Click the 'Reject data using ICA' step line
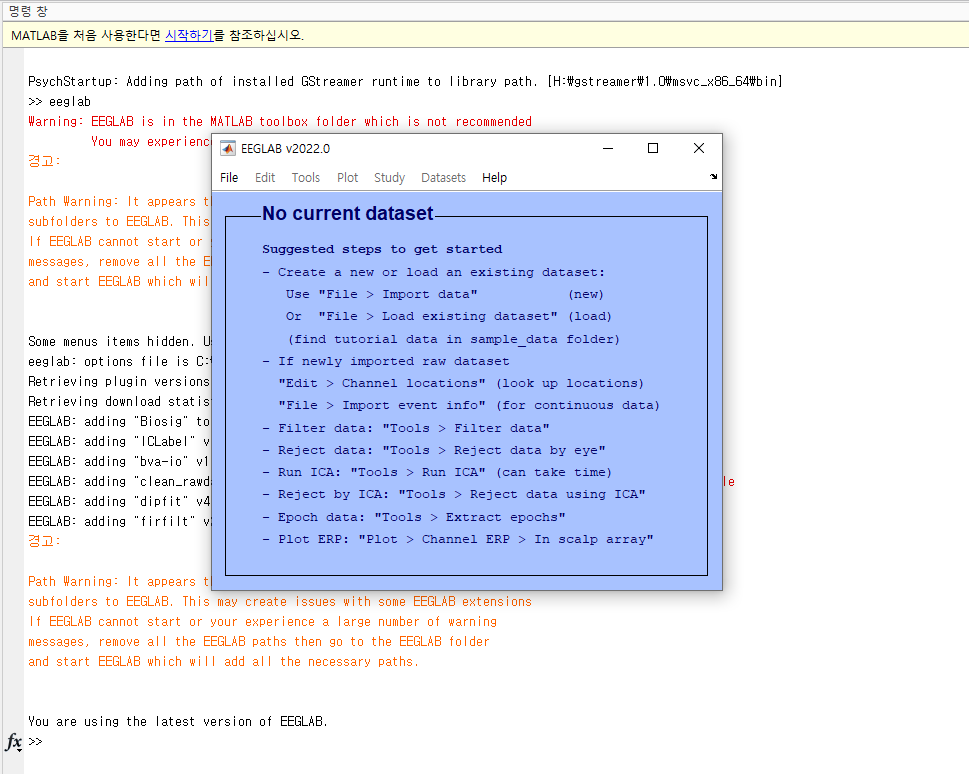The image size is (969, 774). pos(454,495)
